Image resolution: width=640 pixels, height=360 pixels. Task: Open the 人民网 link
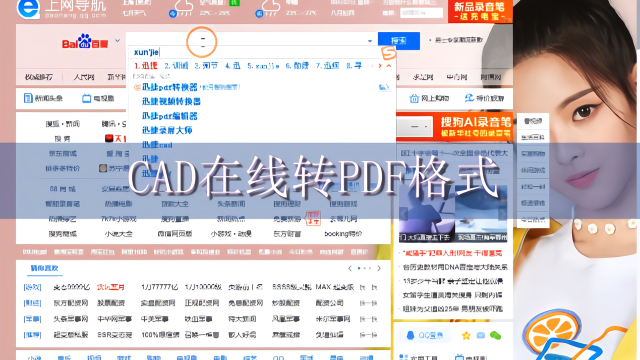(84, 77)
